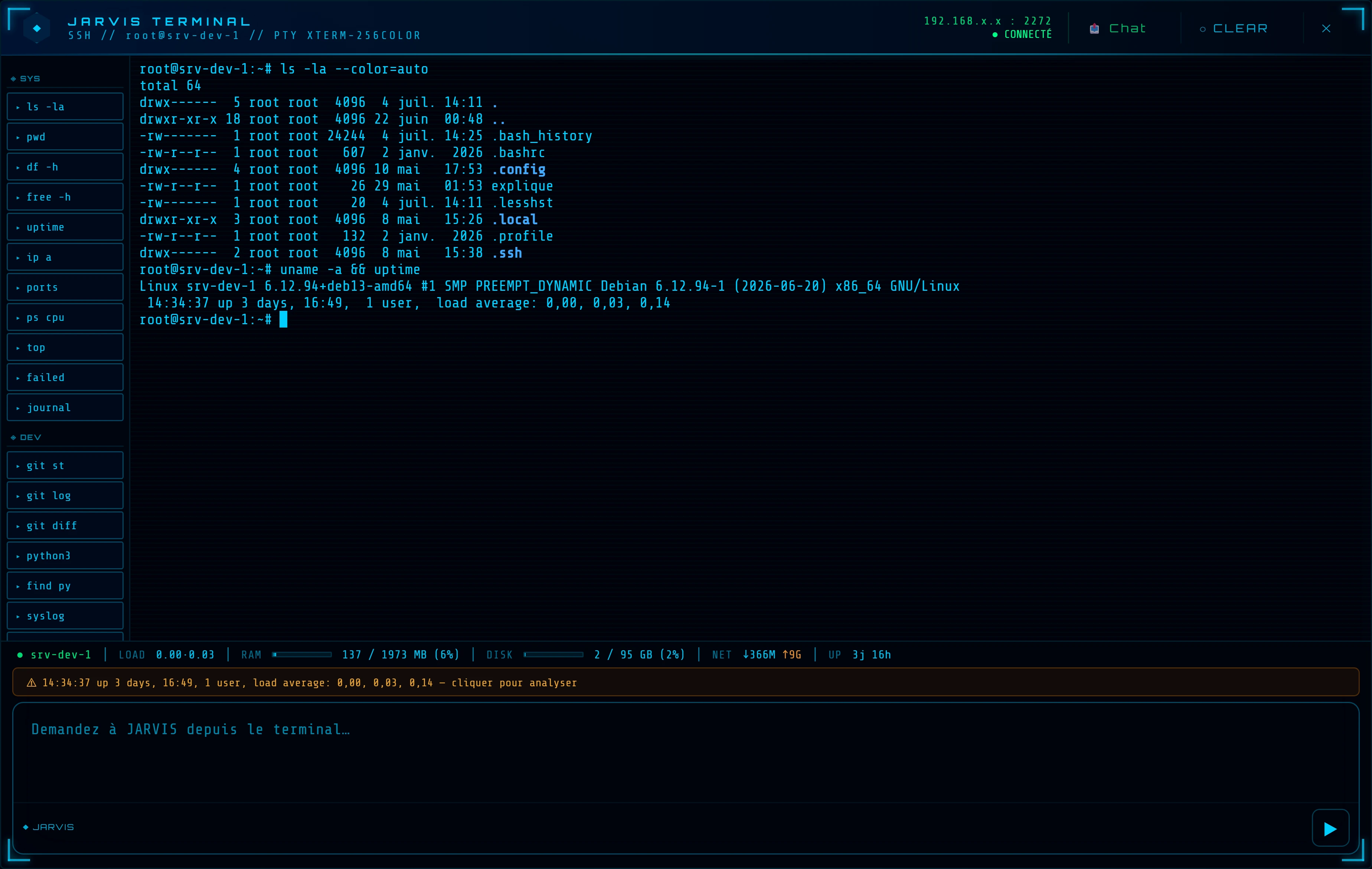Click the Linux srv-dev-1 kernel info line
Screen dimensions: 1372x869
[x=550, y=287]
